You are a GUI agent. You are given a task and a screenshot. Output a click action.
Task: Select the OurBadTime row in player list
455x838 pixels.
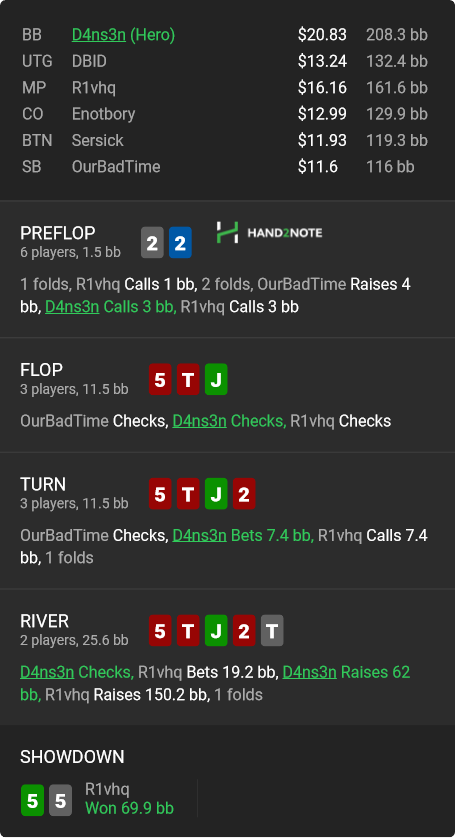(x=225, y=167)
